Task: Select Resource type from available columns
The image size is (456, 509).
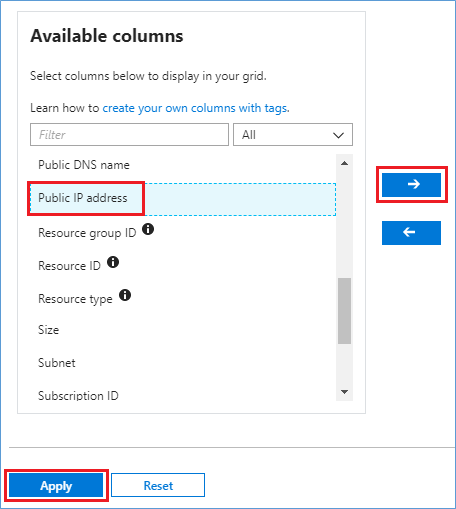Action: pyautogui.click(x=183, y=298)
